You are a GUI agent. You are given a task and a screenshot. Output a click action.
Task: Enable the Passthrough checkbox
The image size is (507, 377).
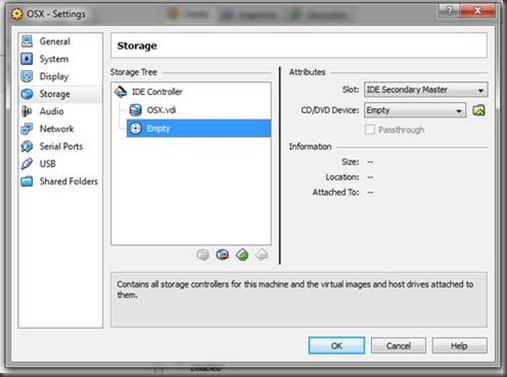point(370,130)
